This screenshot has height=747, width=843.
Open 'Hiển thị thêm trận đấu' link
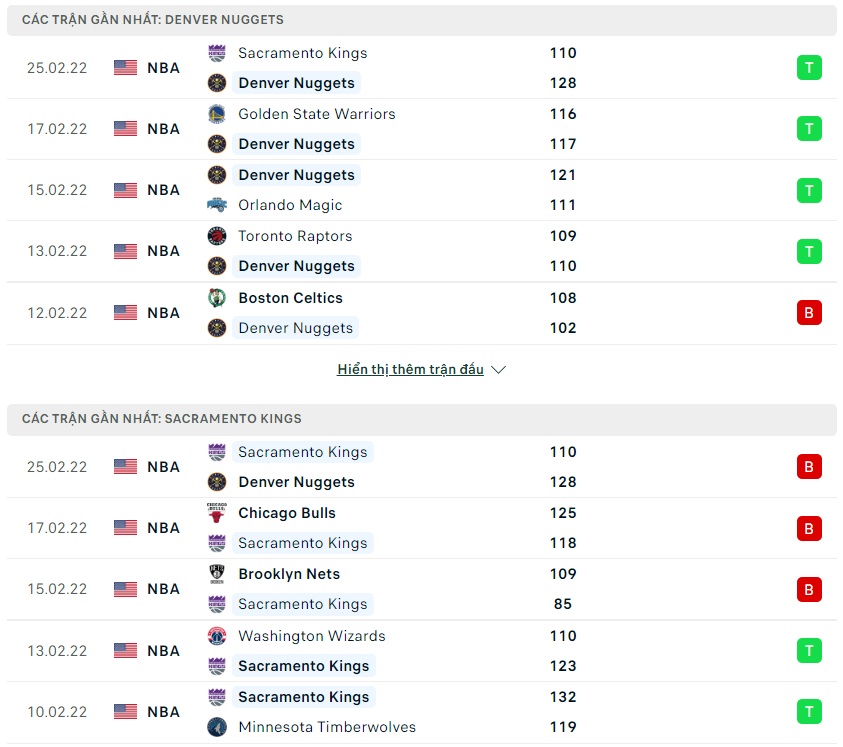(410, 370)
